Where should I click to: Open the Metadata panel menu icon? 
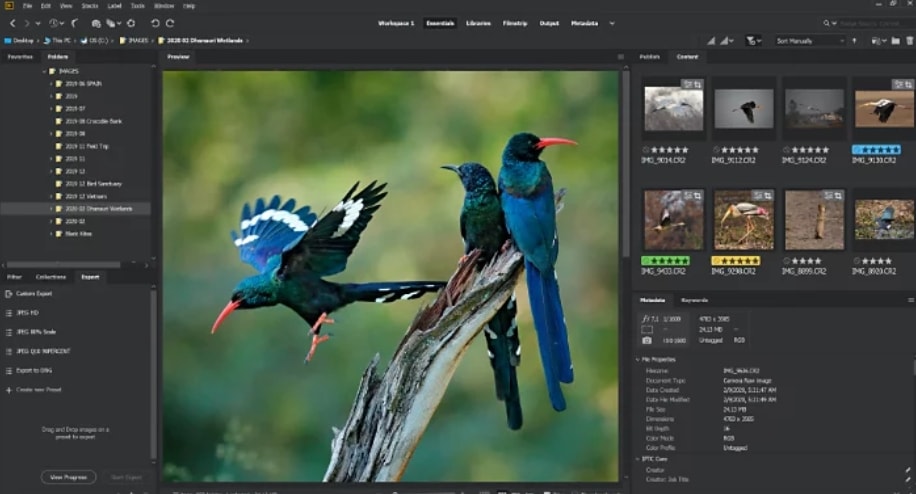coord(910,300)
